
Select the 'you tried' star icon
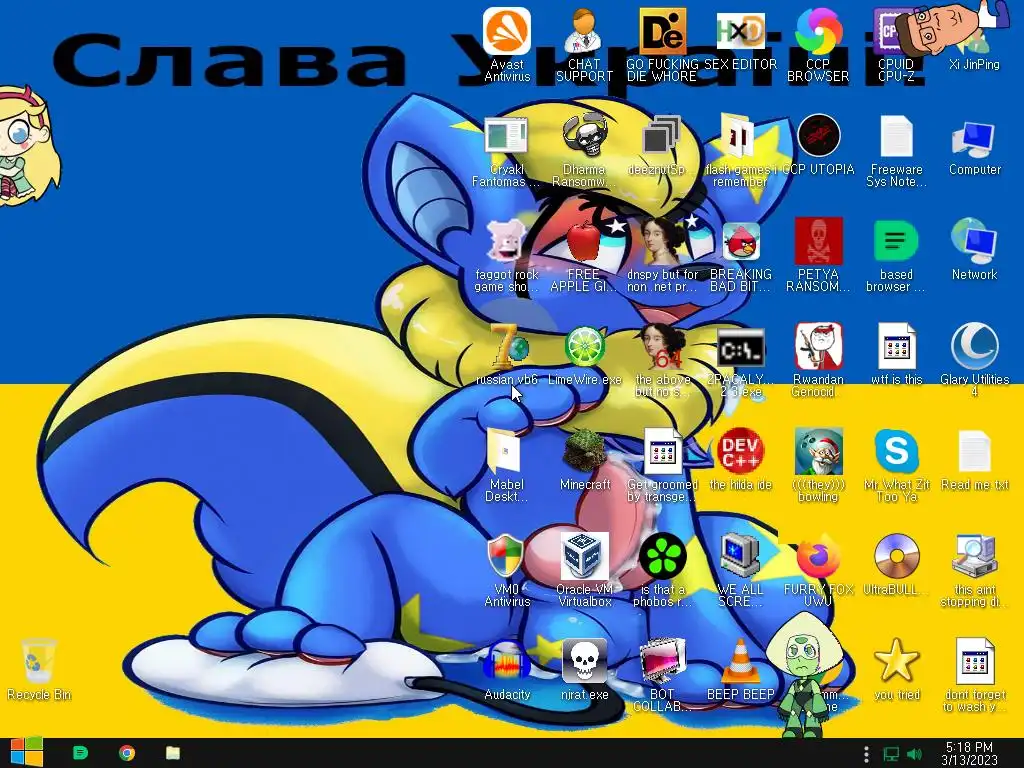pos(896,670)
